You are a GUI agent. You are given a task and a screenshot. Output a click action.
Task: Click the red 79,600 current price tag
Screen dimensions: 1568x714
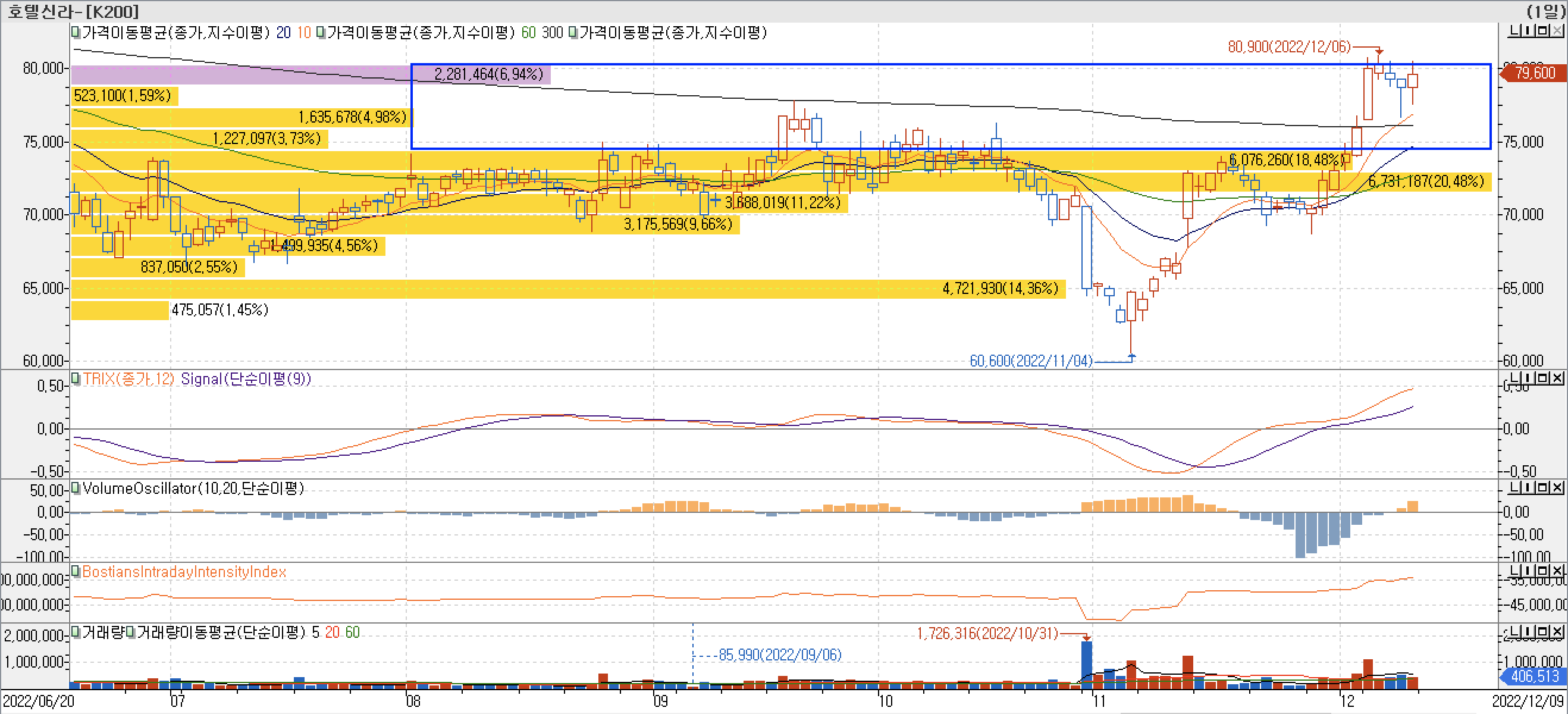click(1534, 73)
